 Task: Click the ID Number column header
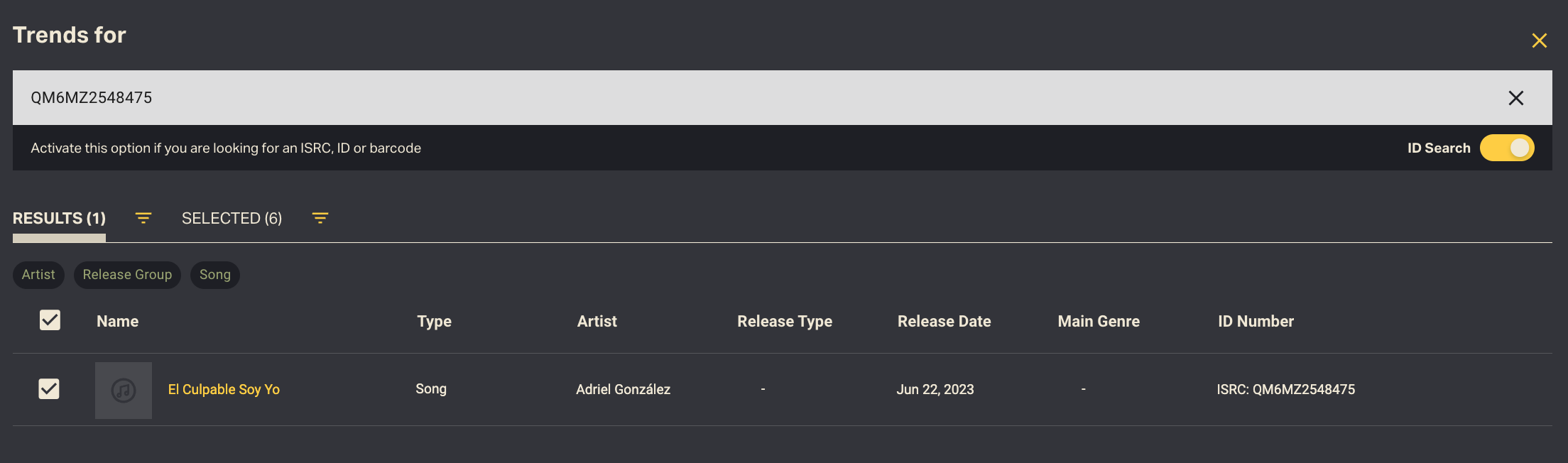tap(1256, 321)
